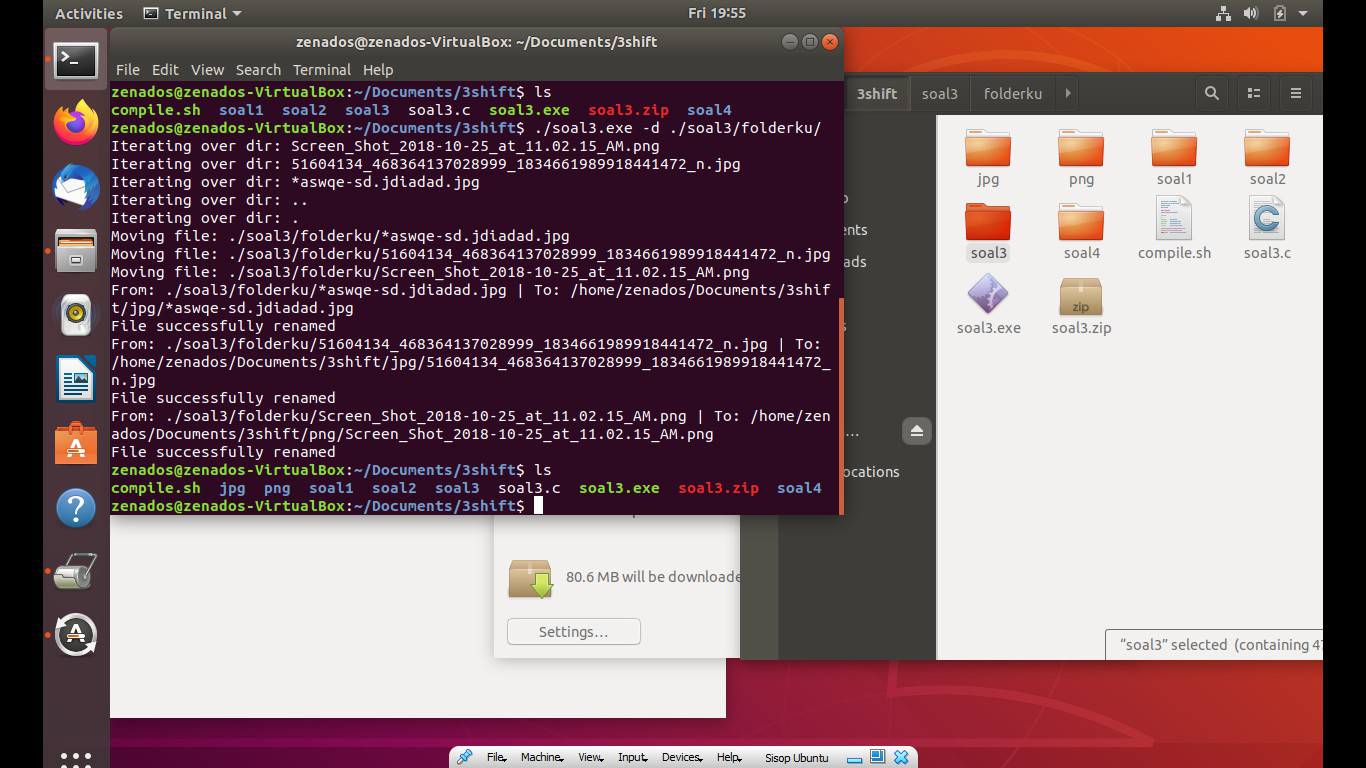Switch Files to list view
Image resolution: width=1366 pixels, height=768 pixels.
click(x=1253, y=92)
